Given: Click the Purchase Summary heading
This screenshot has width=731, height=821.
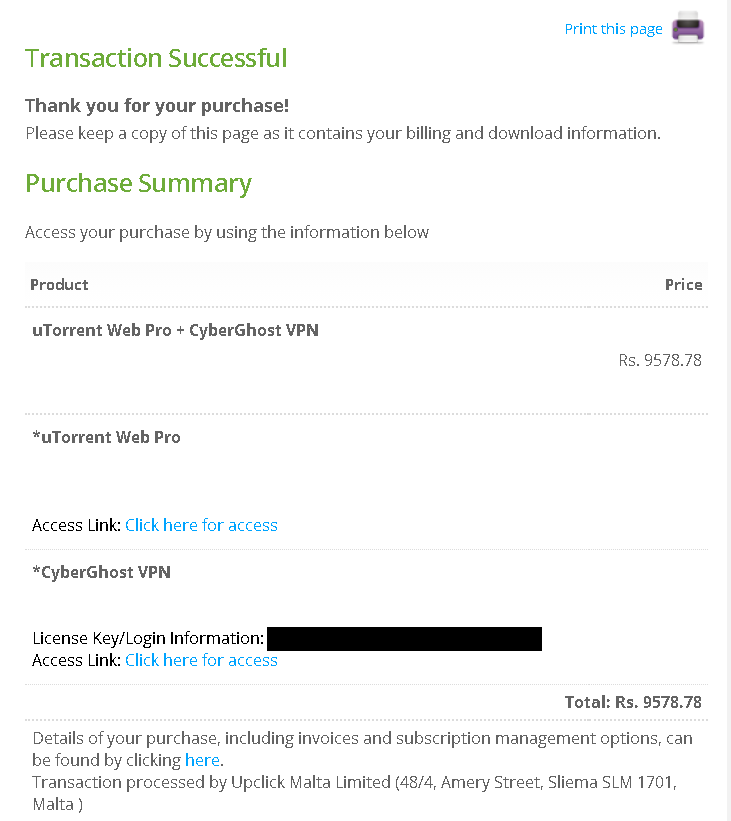Looking at the screenshot, I should pos(138,184).
